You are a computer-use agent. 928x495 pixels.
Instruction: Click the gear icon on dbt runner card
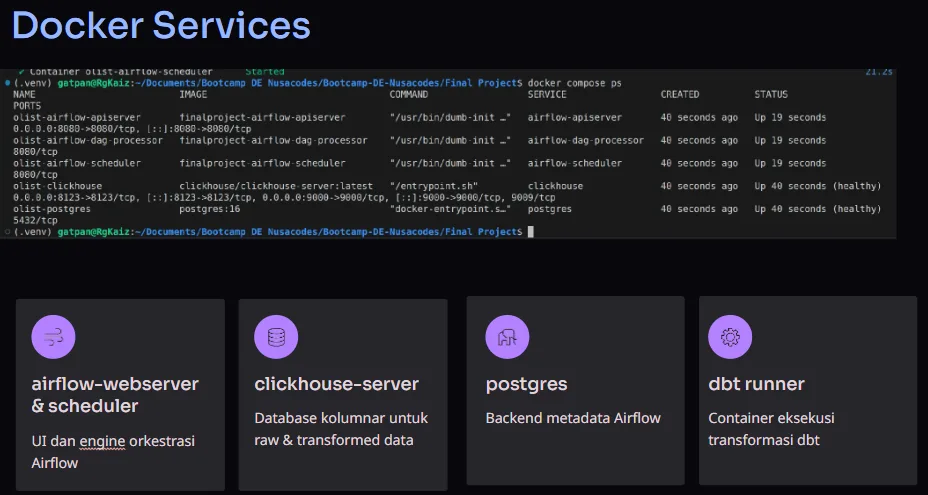pos(730,337)
